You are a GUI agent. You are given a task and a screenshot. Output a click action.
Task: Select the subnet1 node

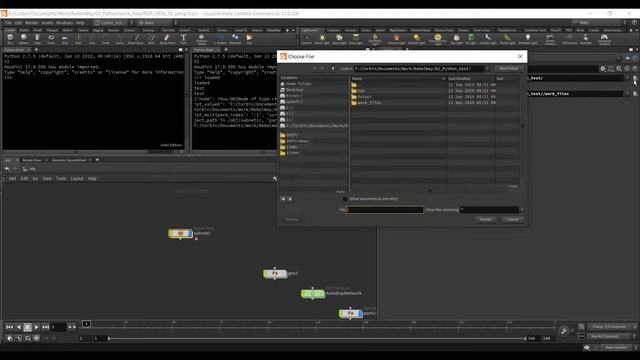180,233
